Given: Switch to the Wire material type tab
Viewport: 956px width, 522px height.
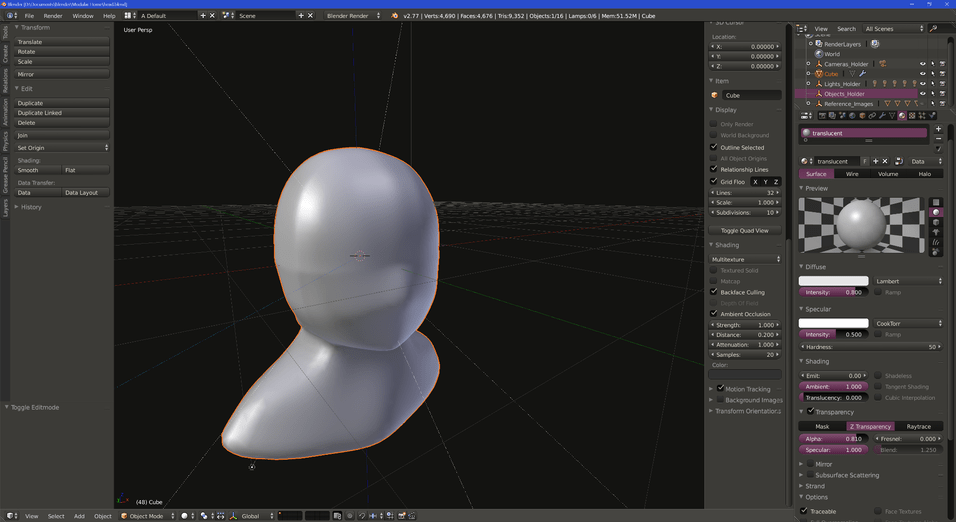Looking at the screenshot, I should [x=852, y=174].
